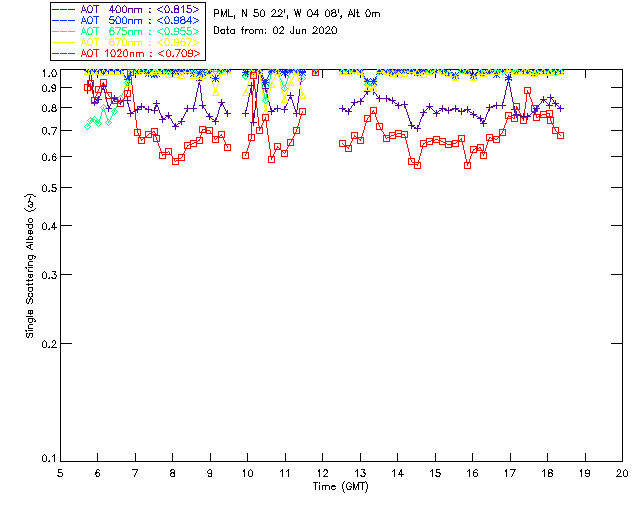Click the y-axis tick label 0.1

pyautogui.click(x=46, y=459)
